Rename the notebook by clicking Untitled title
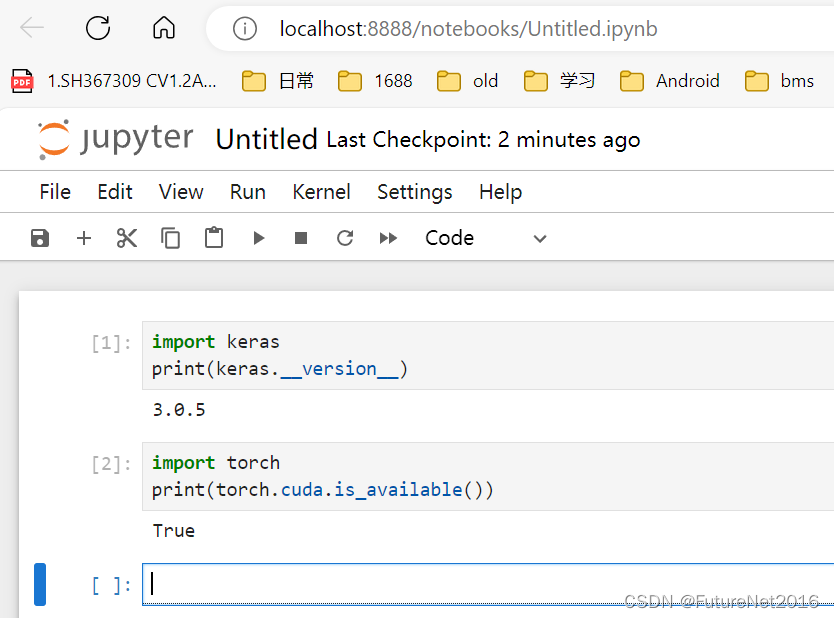The width and height of the screenshot is (834, 618). point(266,140)
